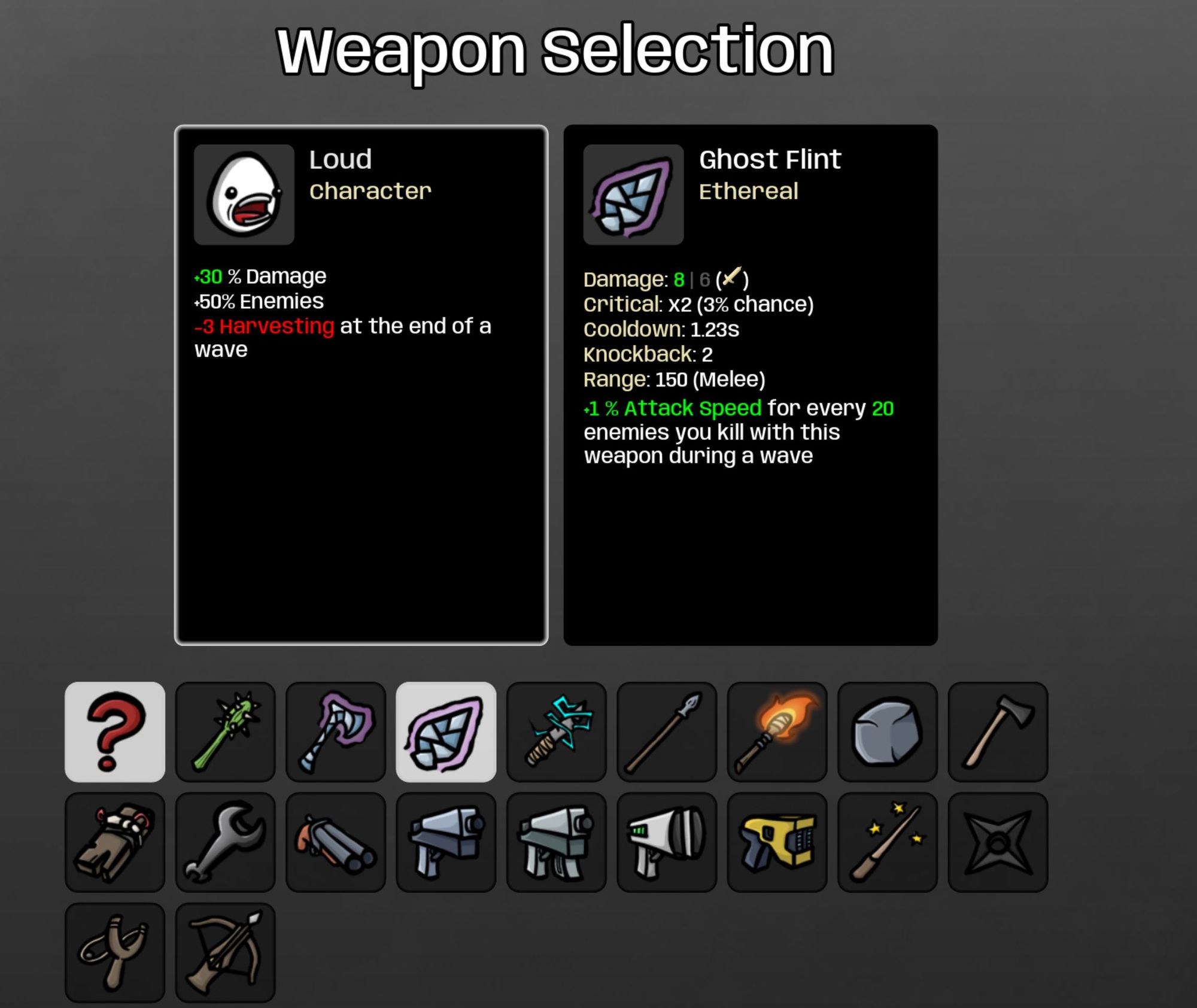Pick the flaming torch weapon
Screen dimensions: 1197x1008
tap(777, 731)
